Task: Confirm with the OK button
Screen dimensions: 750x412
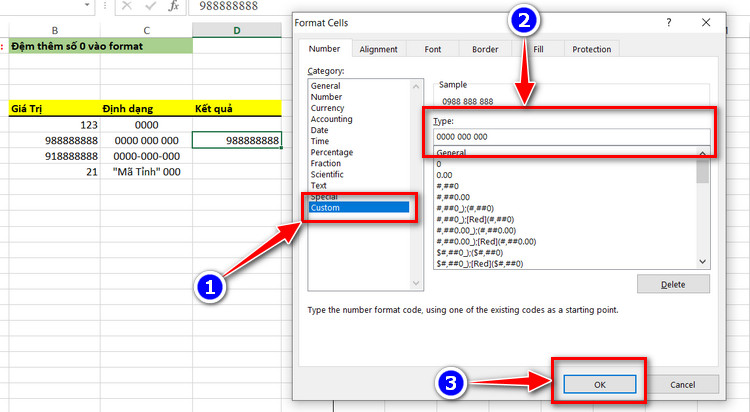Action: 600,384
